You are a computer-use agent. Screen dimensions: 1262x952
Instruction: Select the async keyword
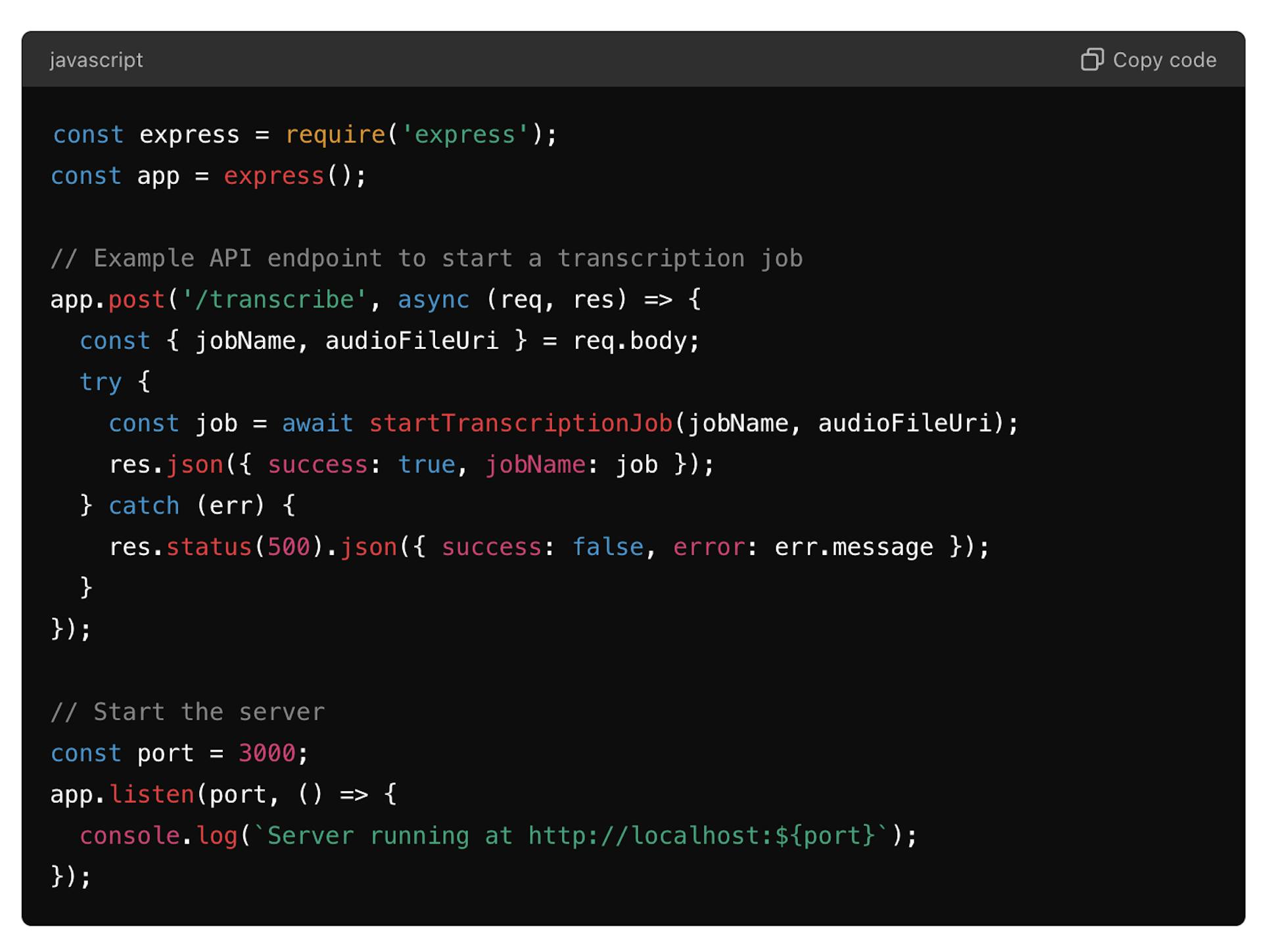tap(432, 300)
